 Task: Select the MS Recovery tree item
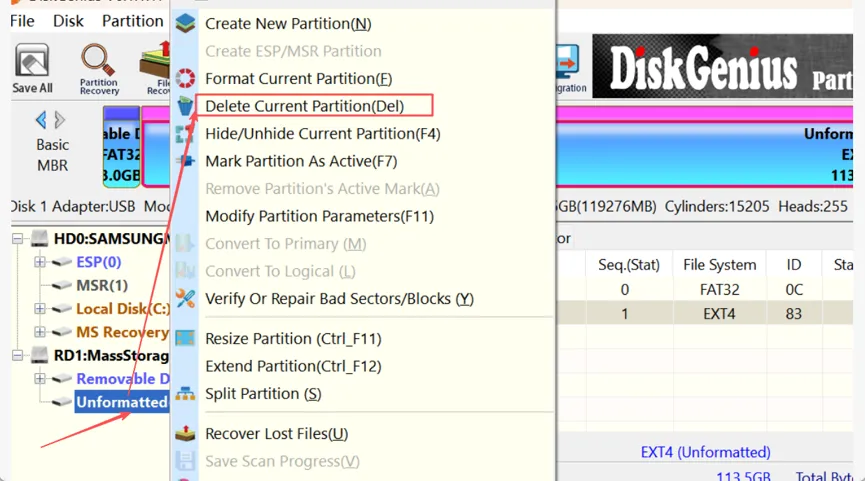(122, 332)
